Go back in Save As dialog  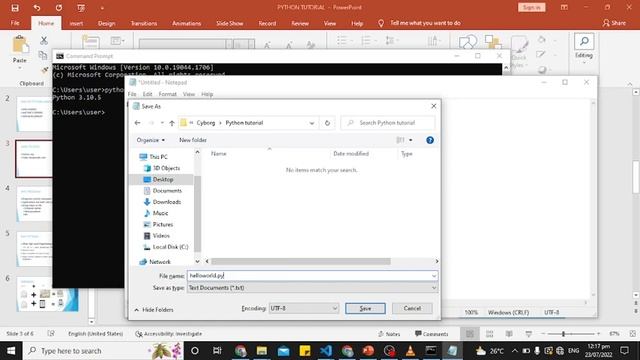pyautogui.click(x=138, y=123)
